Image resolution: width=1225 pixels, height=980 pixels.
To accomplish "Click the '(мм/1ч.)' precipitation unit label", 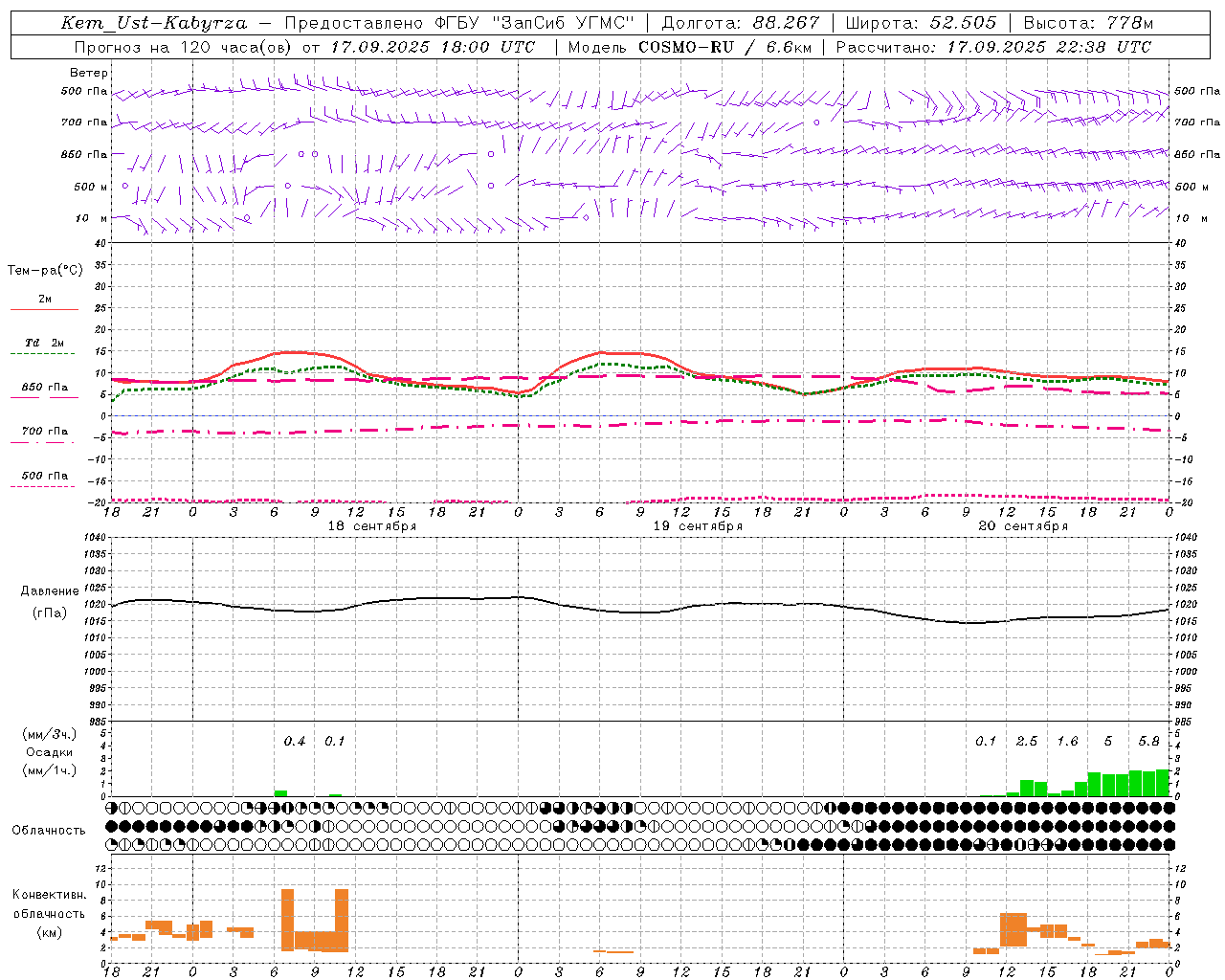I will pyautogui.click(x=50, y=769).
